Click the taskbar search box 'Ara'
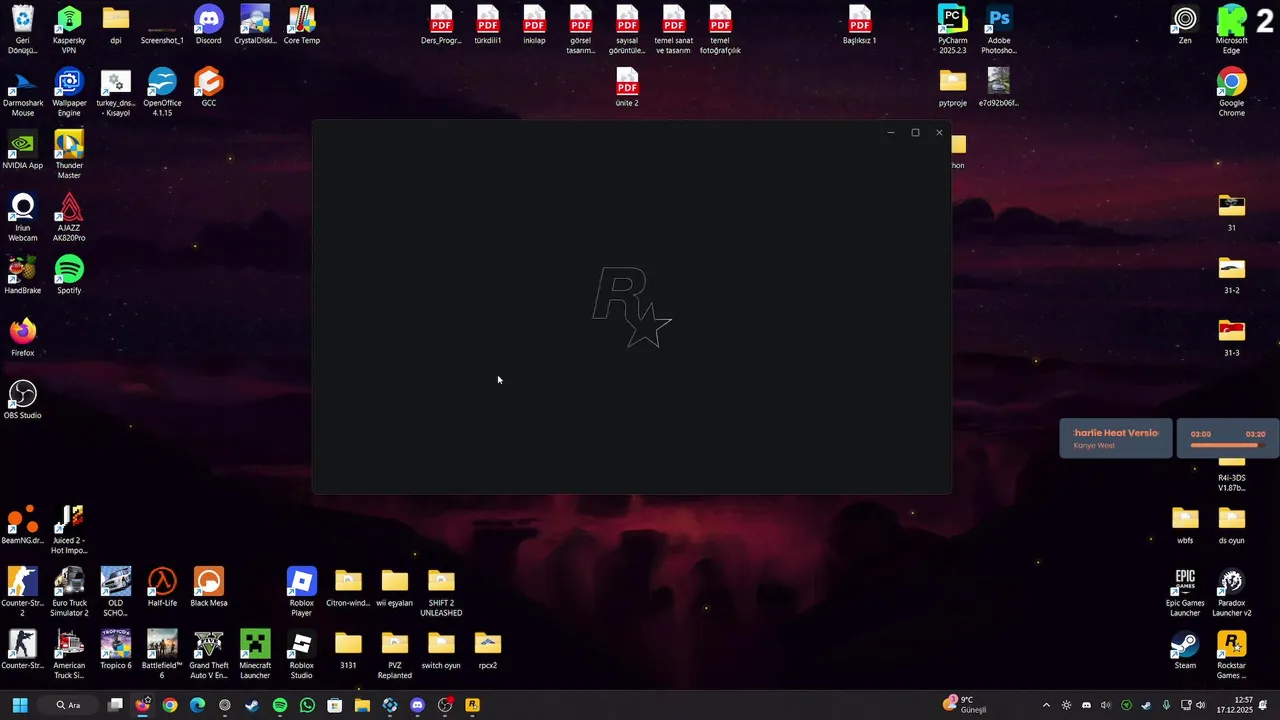 tap(68, 705)
